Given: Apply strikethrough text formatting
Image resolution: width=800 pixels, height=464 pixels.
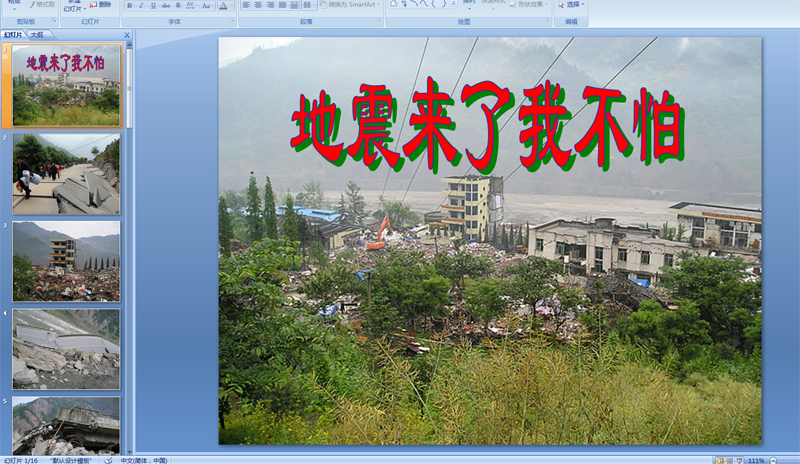Looking at the screenshot, I should click(166, 6).
